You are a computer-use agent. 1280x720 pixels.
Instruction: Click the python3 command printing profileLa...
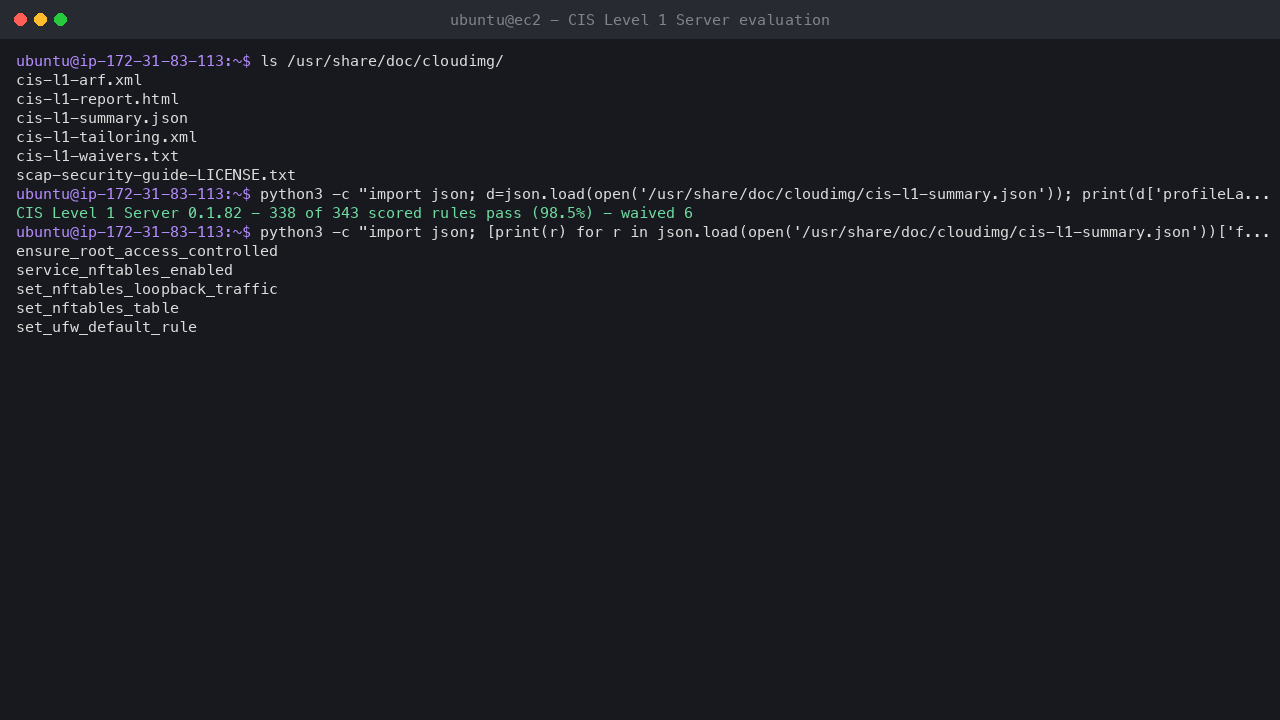click(x=765, y=194)
